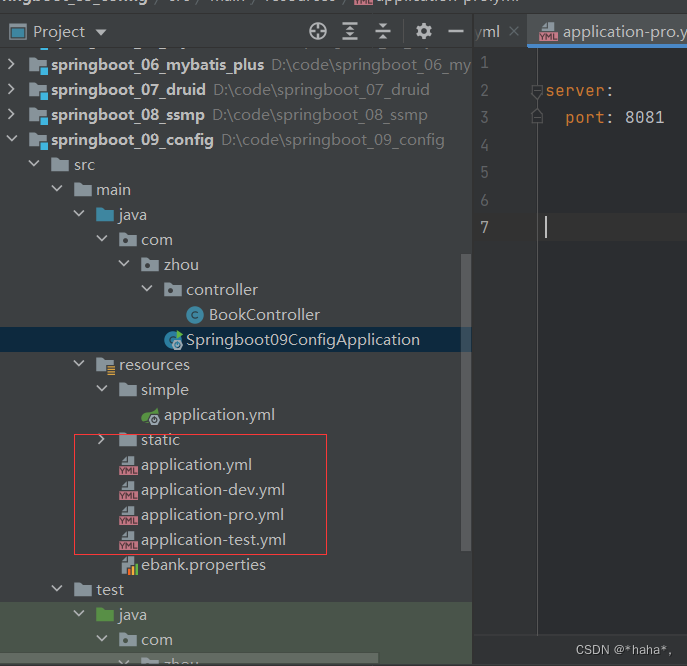The height and width of the screenshot is (666, 687).
Task: Collapse the java folder under test
Action: pos(79,614)
